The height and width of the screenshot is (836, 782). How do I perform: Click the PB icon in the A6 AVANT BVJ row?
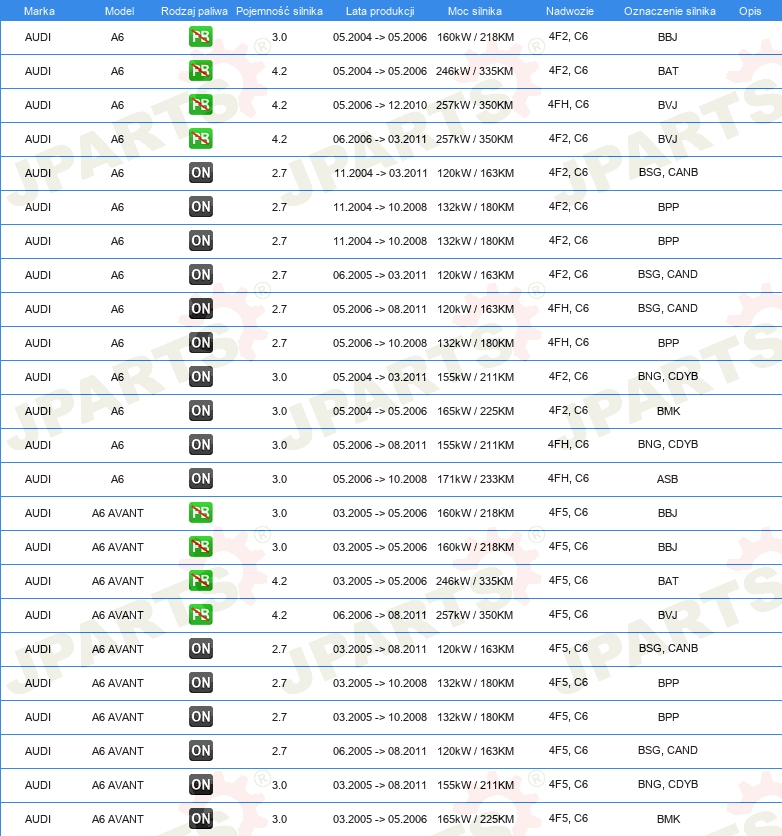click(x=200, y=615)
